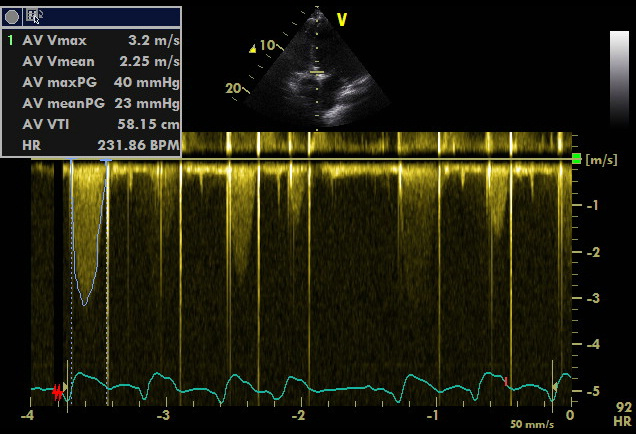Click the -2 second mark on time axis
Screen dimensions: 636x434
tap(298, 415)
